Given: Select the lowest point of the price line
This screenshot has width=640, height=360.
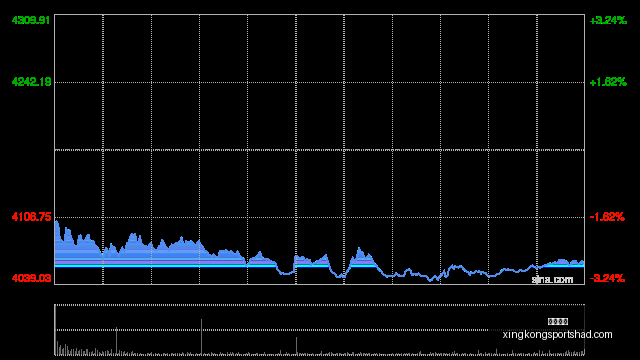Looking at the screenshot, I should (x=430, y=280).
